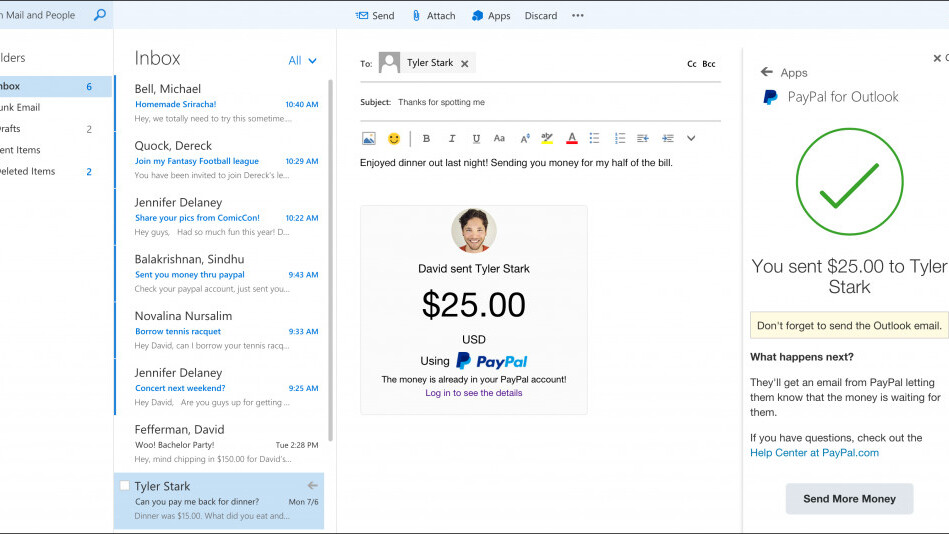Toggle bold formatting

(x=427, y=138)
